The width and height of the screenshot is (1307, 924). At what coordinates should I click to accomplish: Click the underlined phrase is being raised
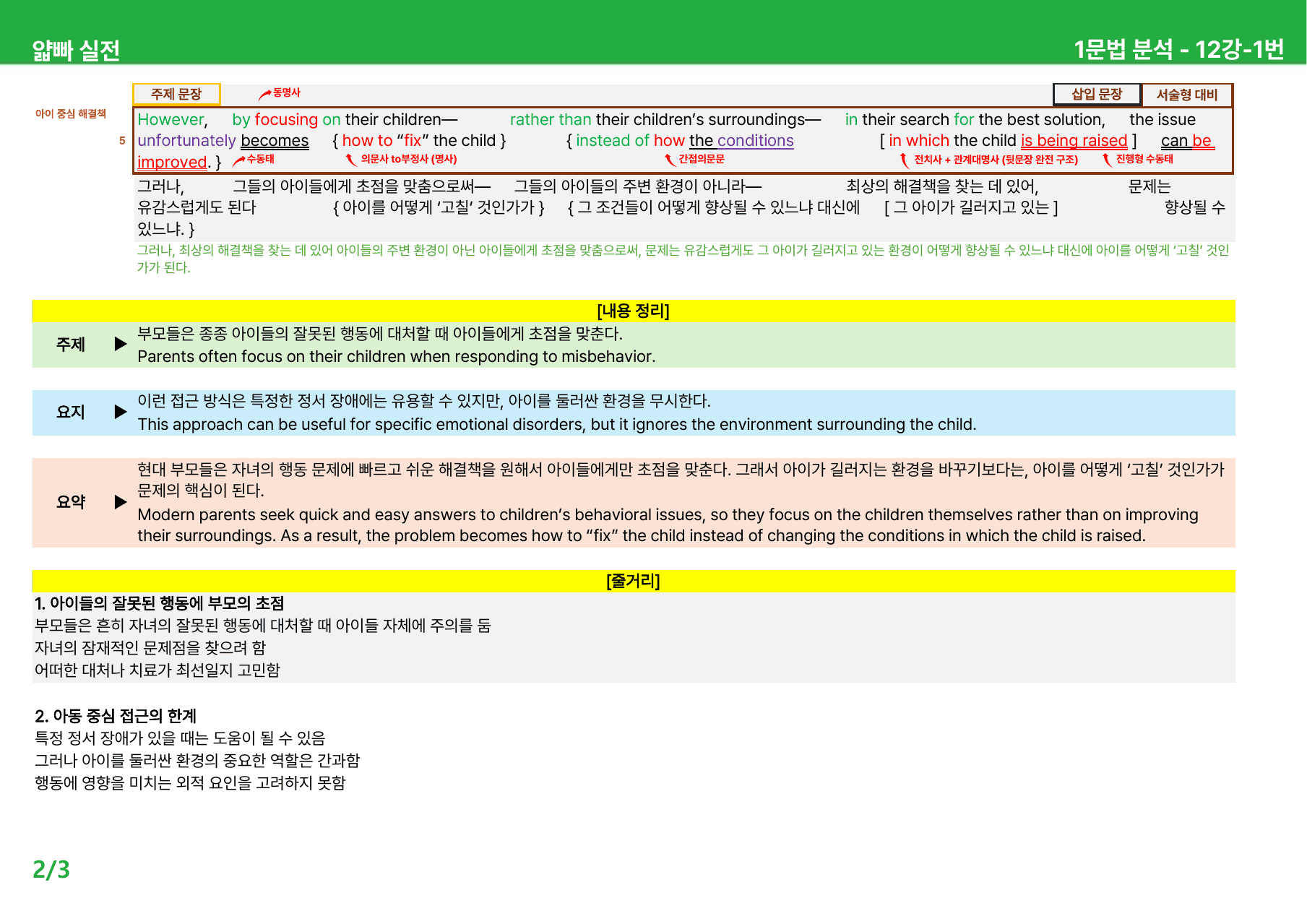point(1074,141)
